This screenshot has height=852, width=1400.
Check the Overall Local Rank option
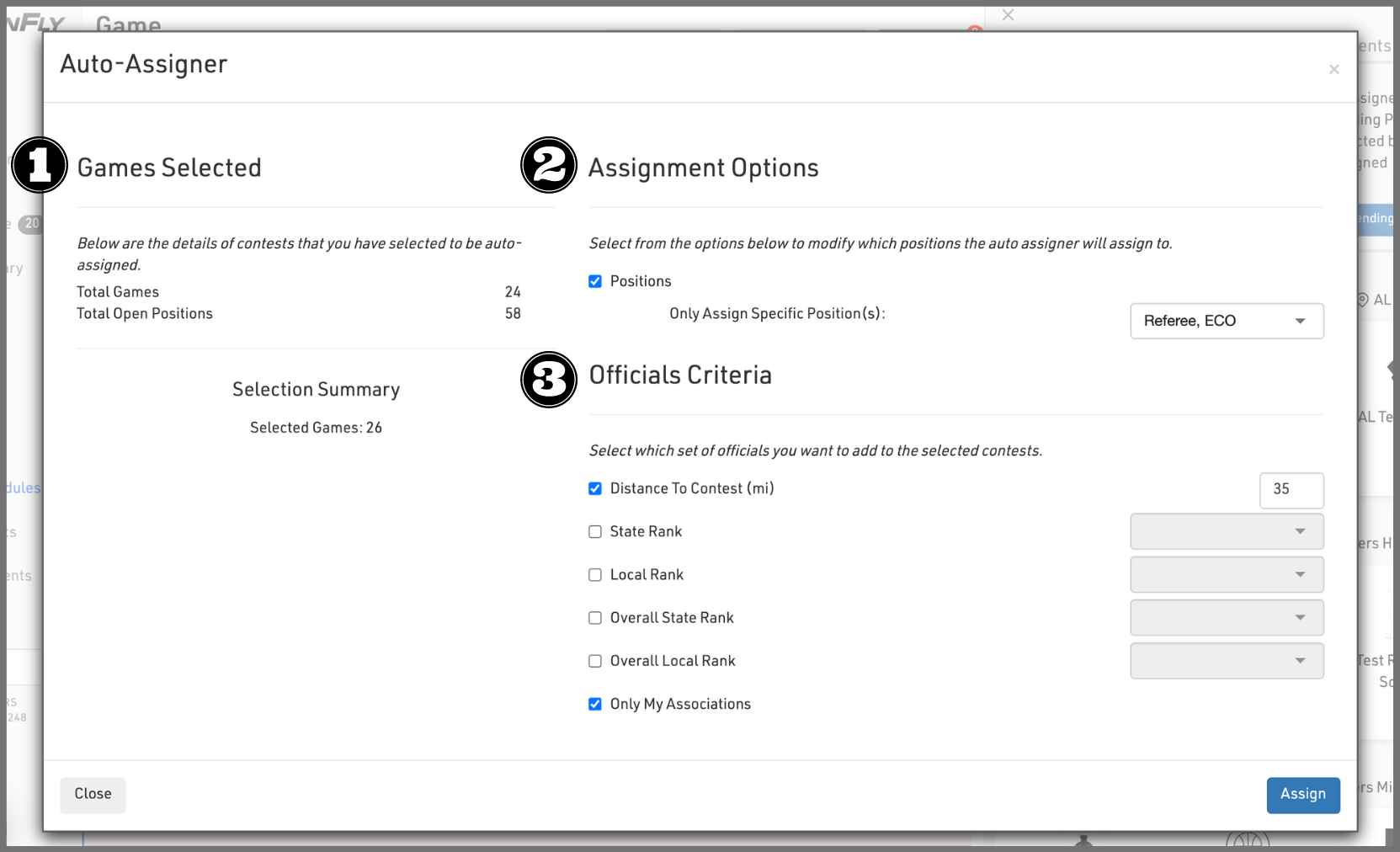[x=595, y=661]
